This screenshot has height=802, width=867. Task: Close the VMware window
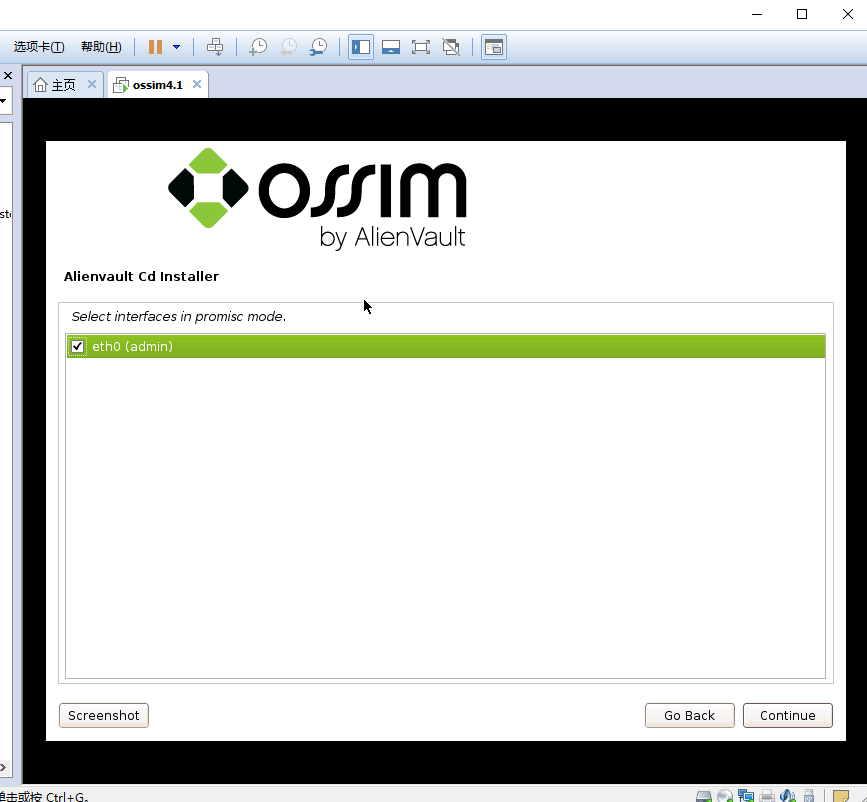click(x=848, y=14)
